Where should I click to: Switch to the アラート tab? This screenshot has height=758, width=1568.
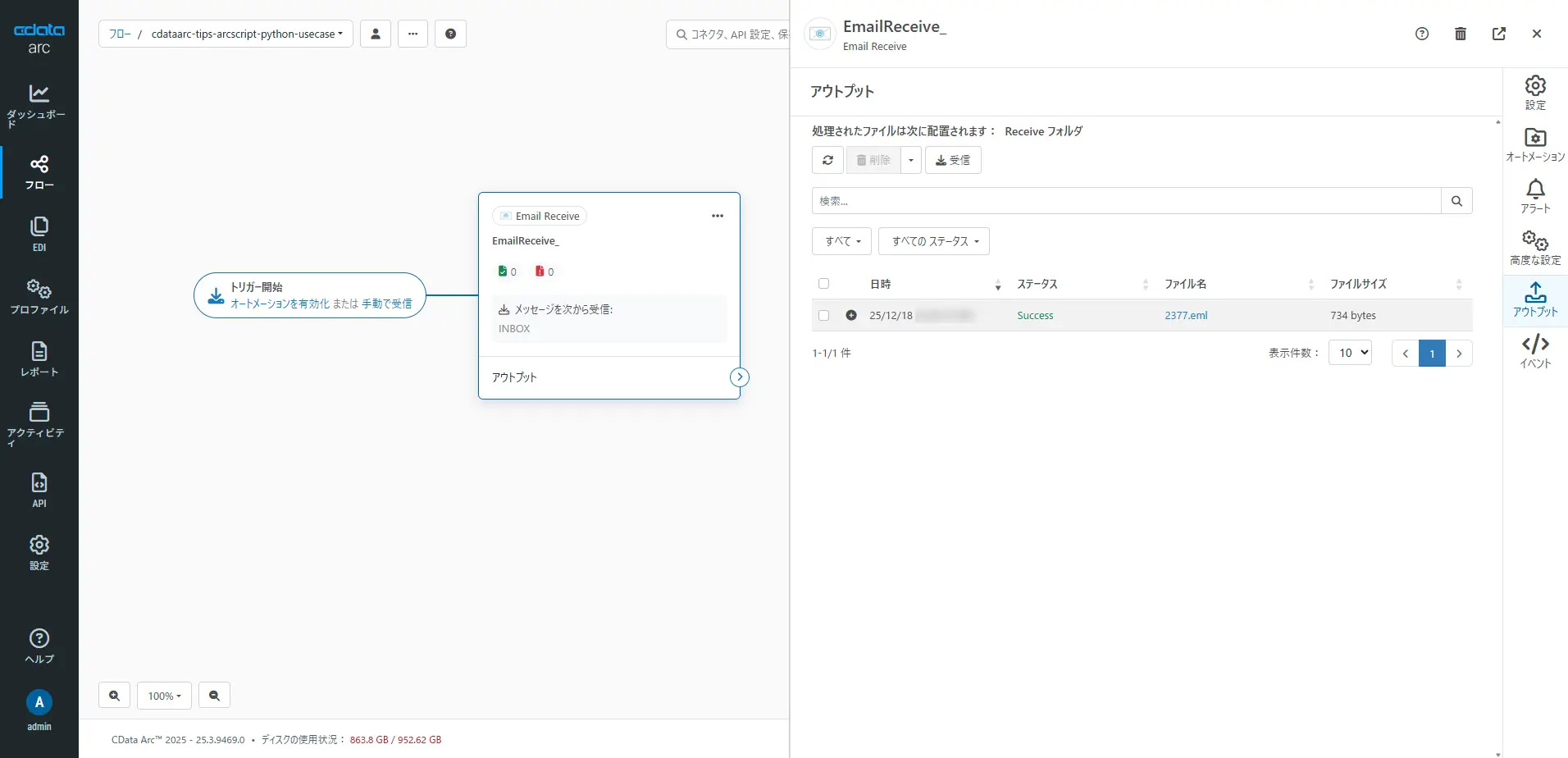tap(1535, 196)
